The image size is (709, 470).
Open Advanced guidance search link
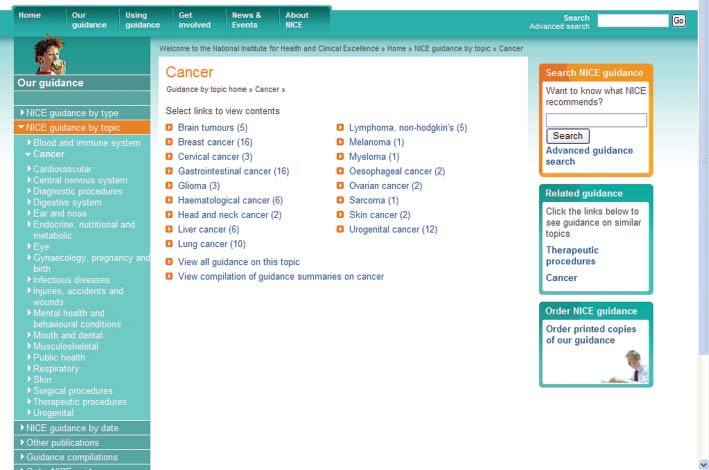589,156
